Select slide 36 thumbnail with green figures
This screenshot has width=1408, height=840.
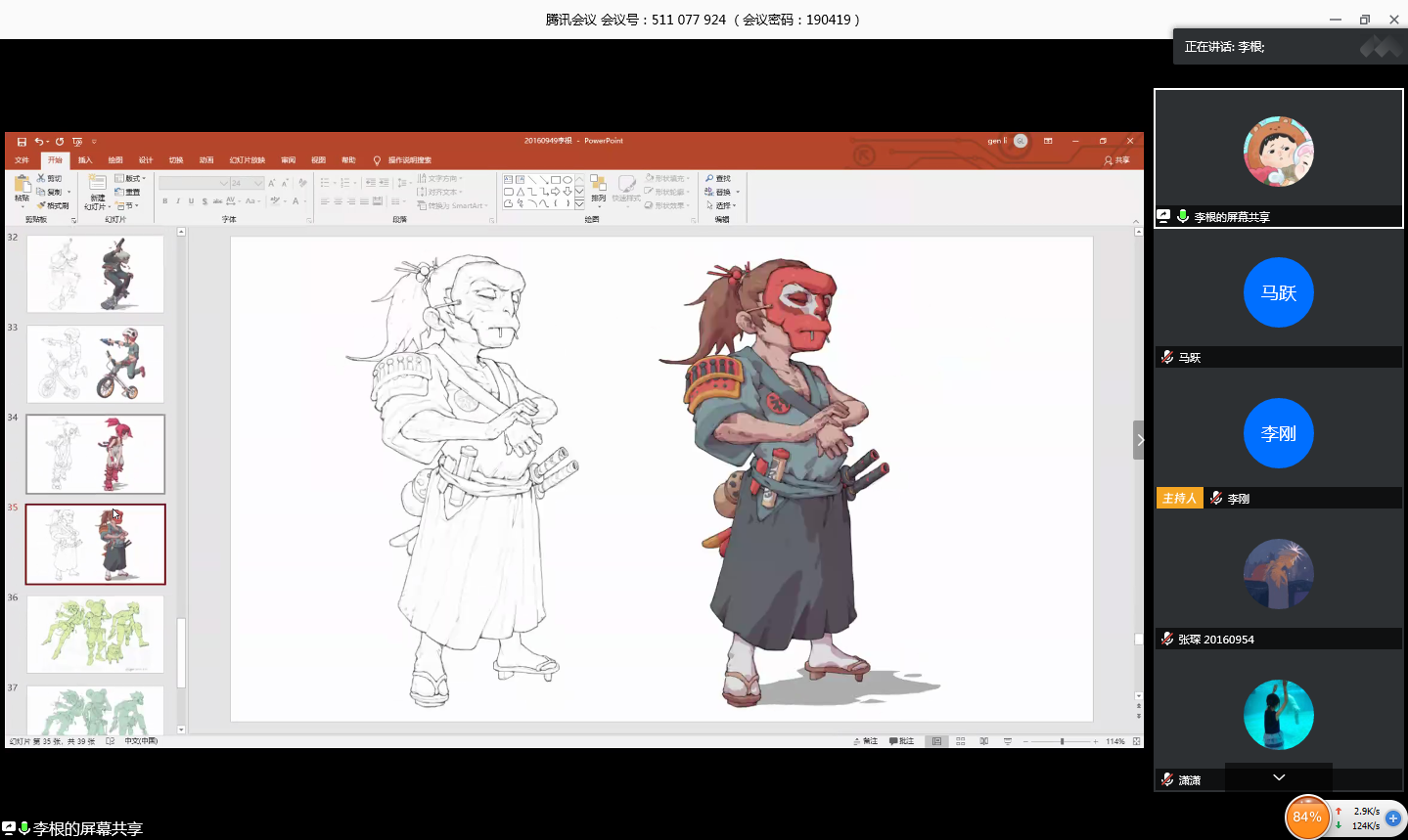tap(95, 635)
